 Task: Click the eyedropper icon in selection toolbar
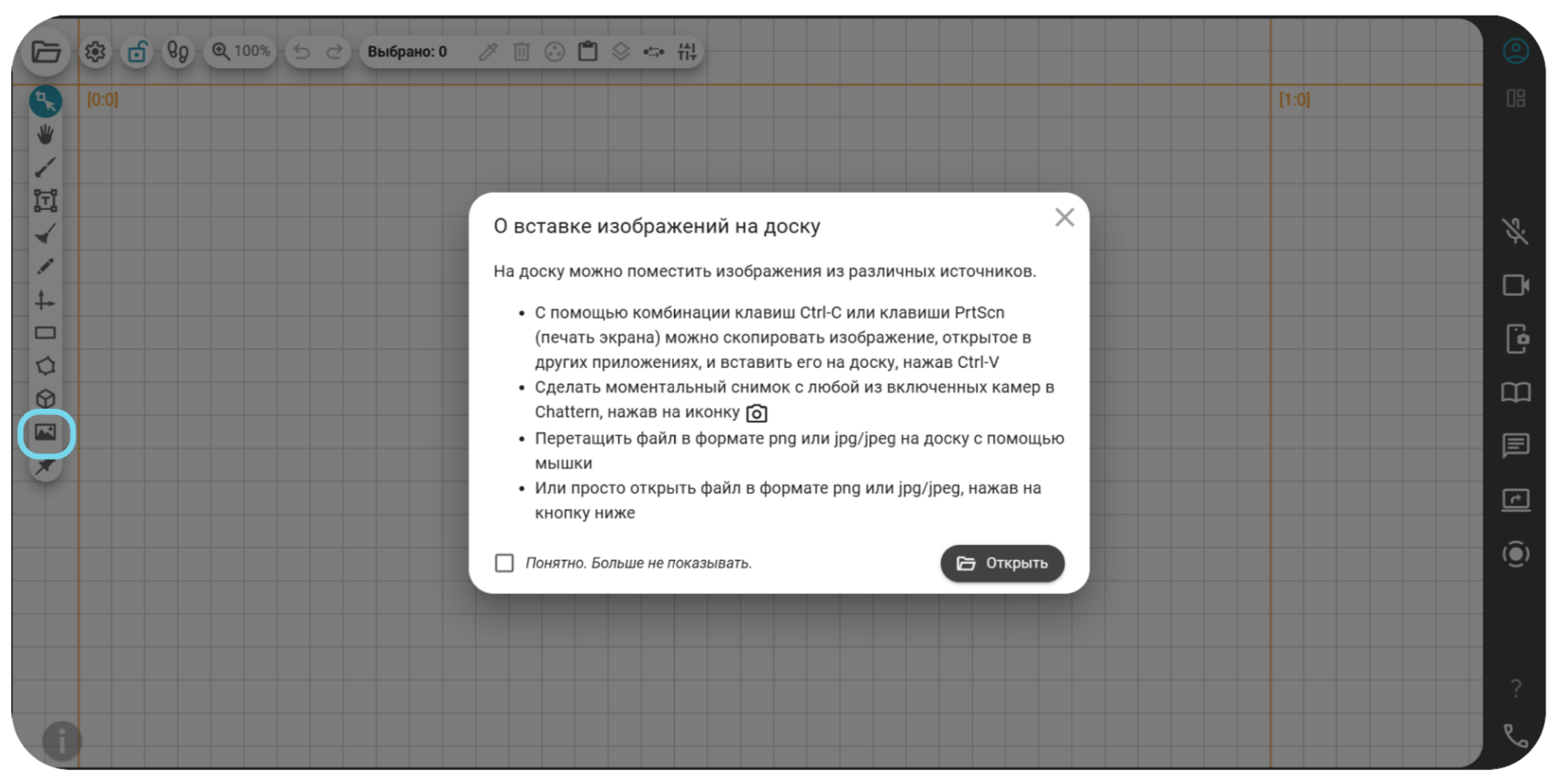488,52
